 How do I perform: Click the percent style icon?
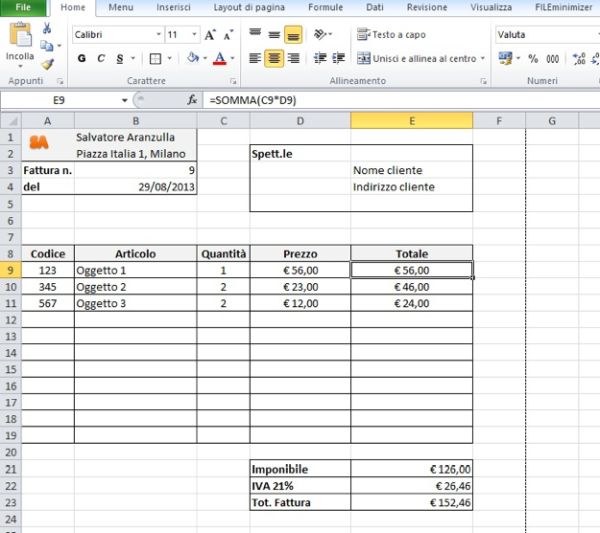pos(531,59)
